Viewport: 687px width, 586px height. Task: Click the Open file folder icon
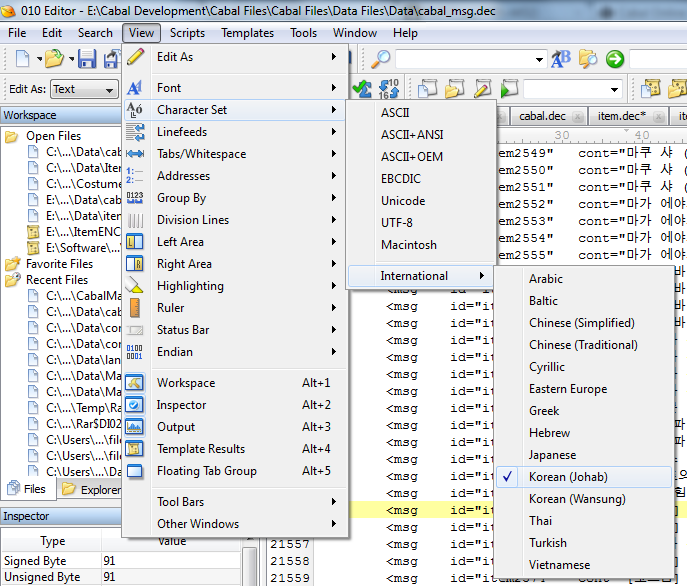click(54, 59)
